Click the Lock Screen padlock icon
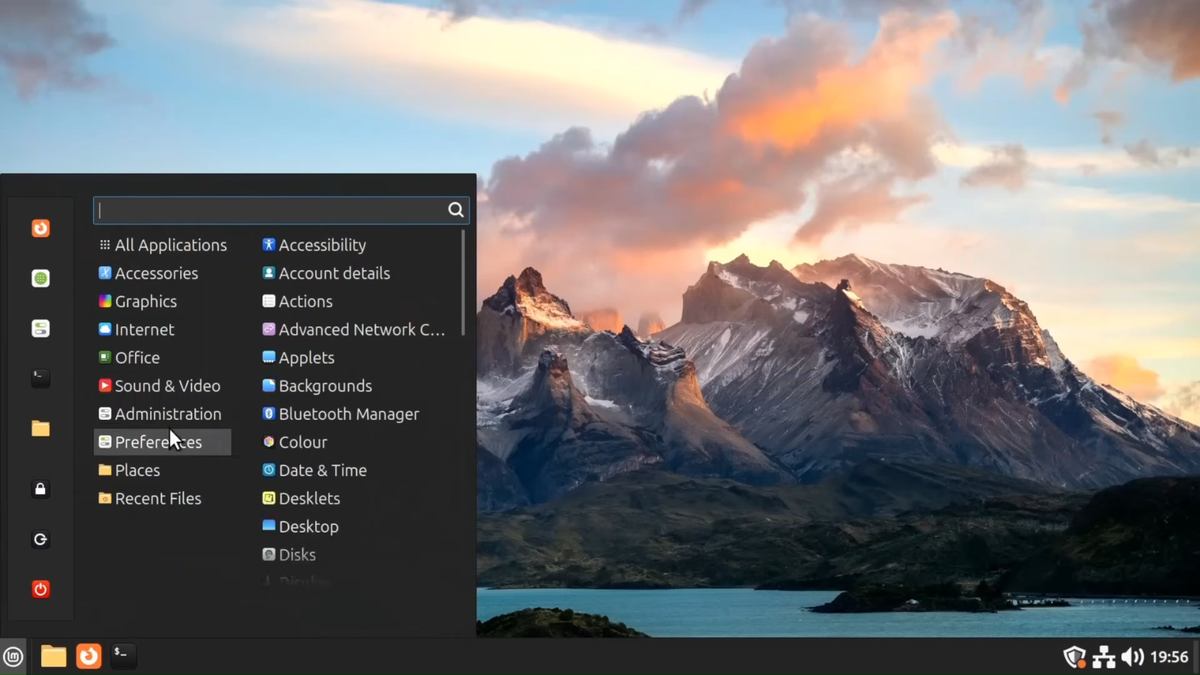The image size is (1200, 675). point(40,489)
